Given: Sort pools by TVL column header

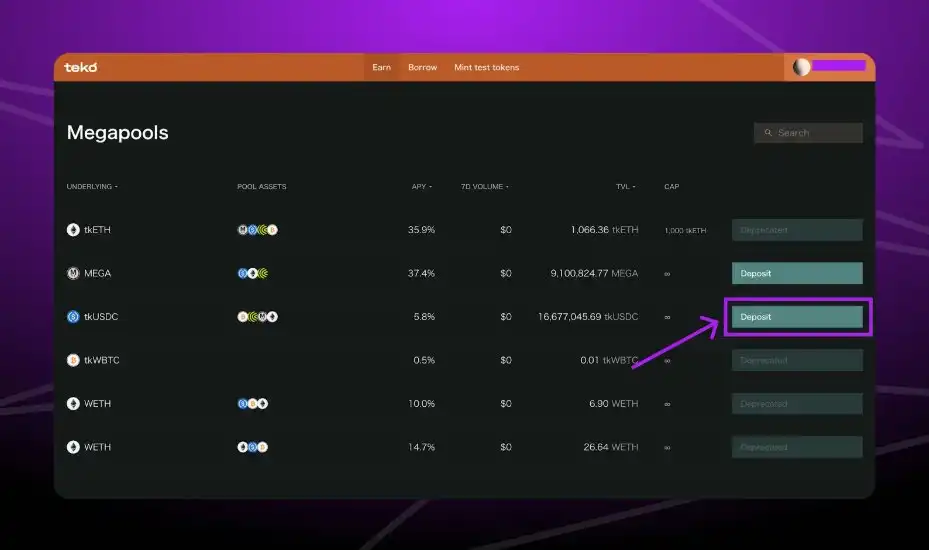Looking at the screenshot, I should click(x=625, y=187).
